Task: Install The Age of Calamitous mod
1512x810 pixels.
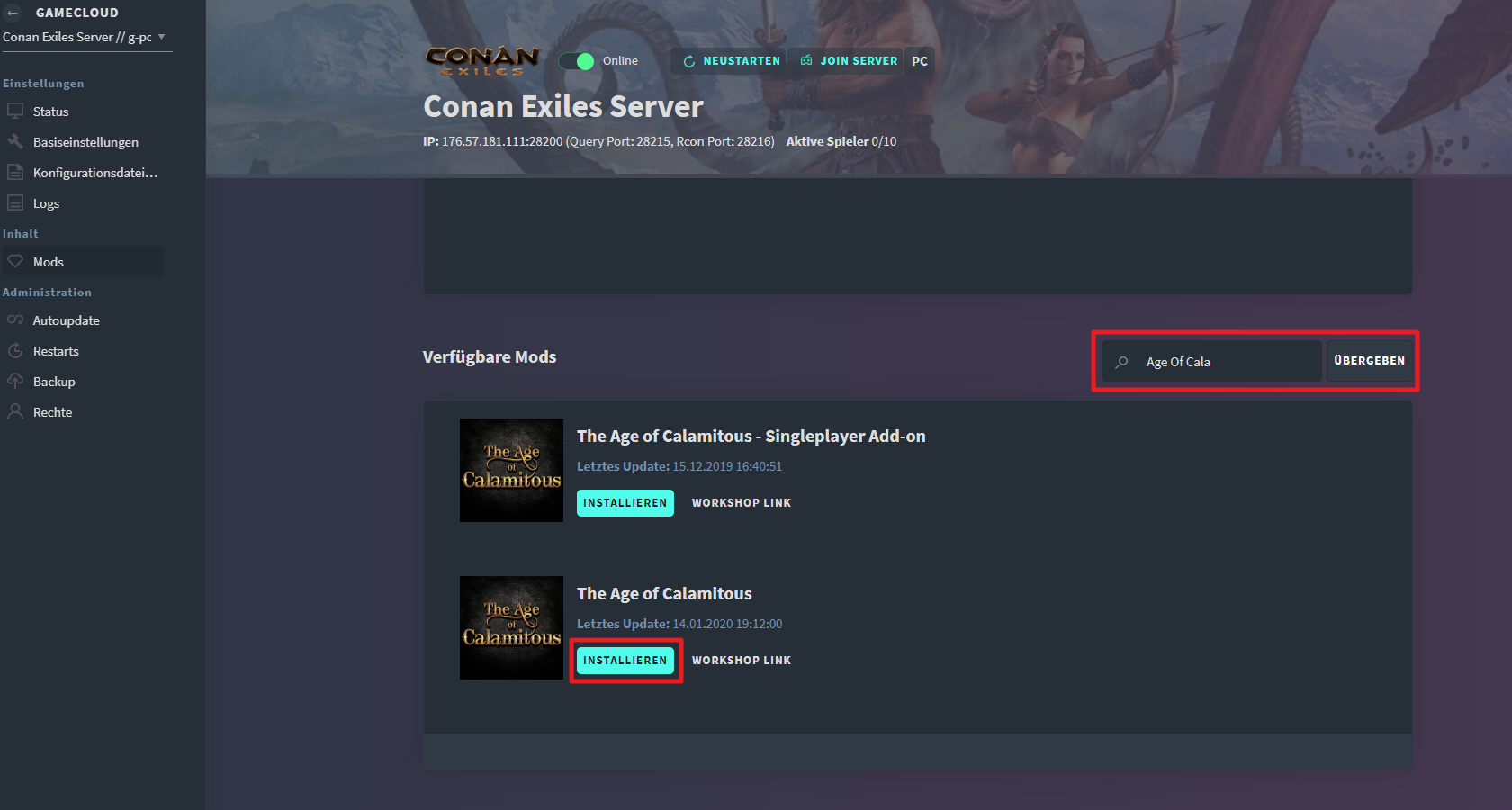Action: point(625,660)
